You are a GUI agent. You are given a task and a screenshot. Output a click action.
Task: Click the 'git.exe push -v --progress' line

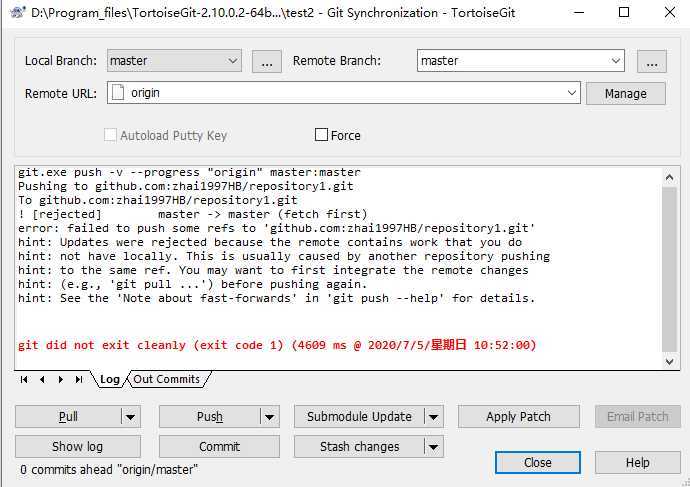[x=189, y=172]
